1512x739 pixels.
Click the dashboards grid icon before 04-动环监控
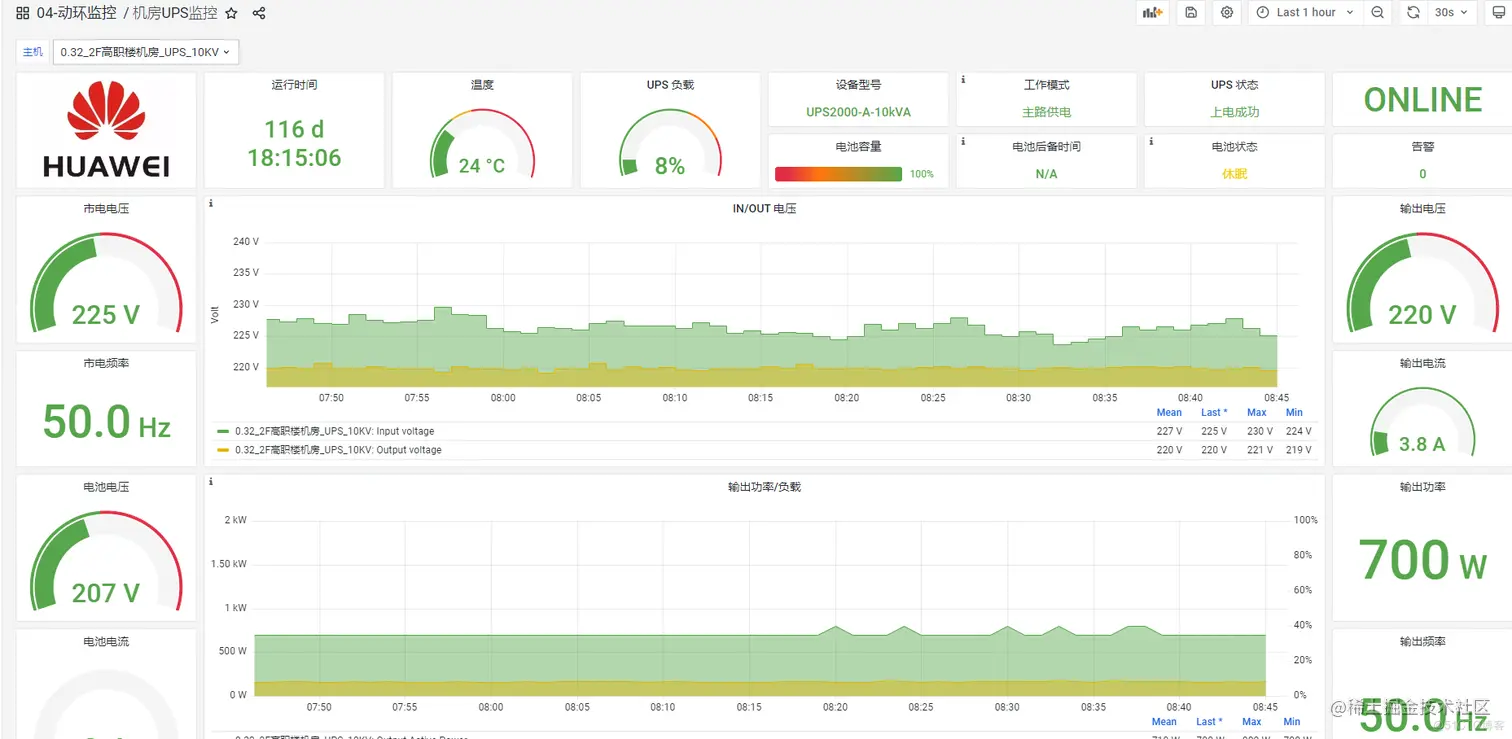(23, 13)
